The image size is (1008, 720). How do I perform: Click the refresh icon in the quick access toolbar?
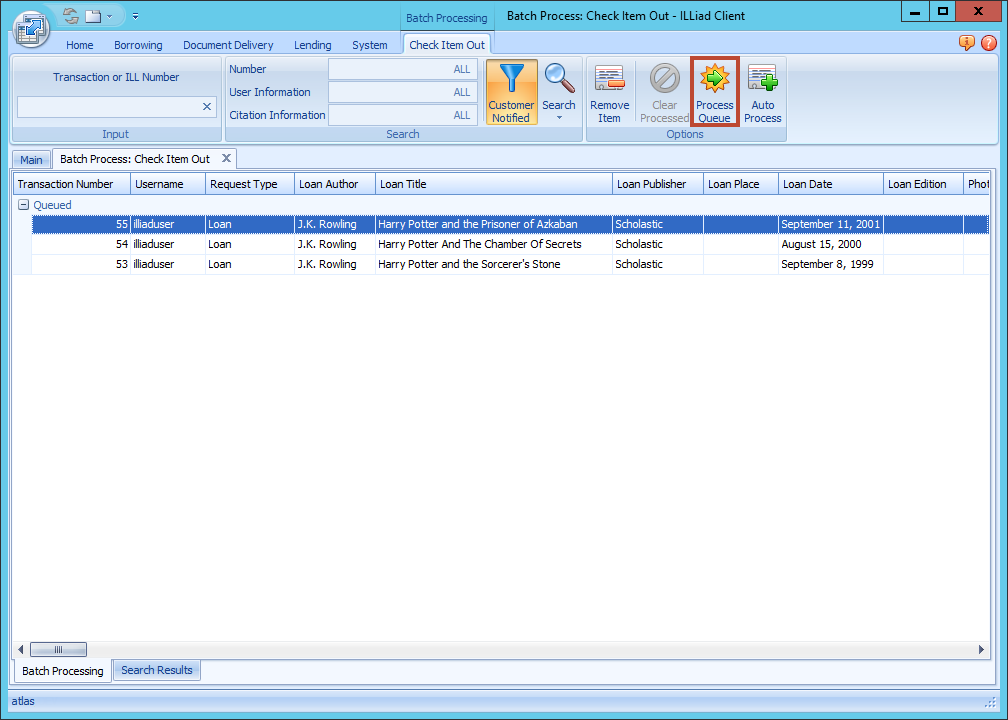pyautogui.click(x=69, y=15)
